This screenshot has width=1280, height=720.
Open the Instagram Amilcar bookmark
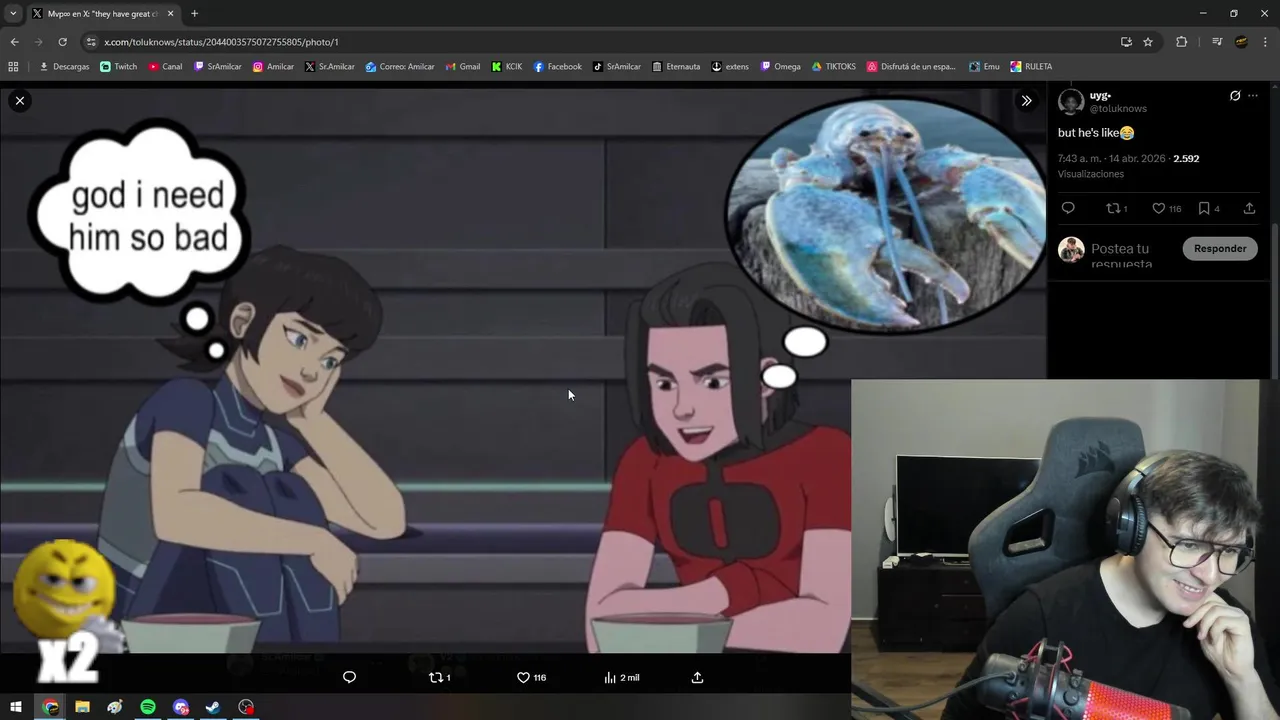coord(273,67)
